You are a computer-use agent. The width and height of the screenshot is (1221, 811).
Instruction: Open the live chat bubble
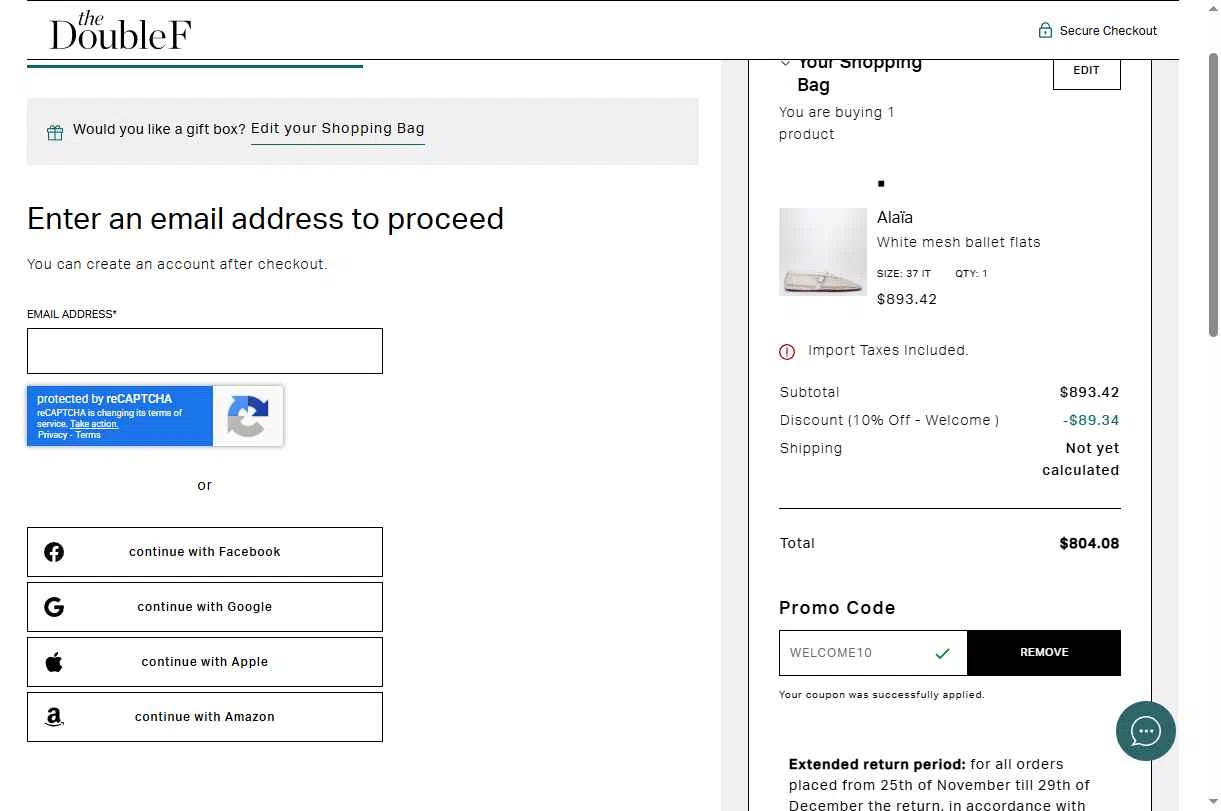coord(1146,731)
